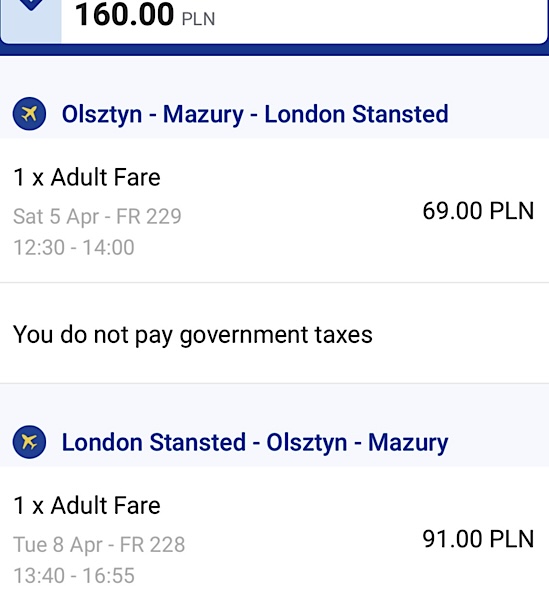Select the first 1 x Adult Fare label
Screen dimensions: 549x598
click(87, 177)
